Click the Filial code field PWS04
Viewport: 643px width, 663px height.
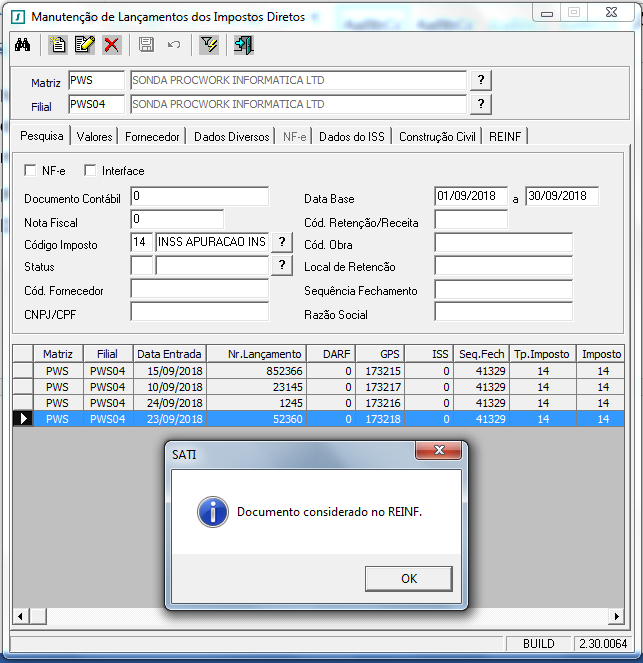coord(96,104)
